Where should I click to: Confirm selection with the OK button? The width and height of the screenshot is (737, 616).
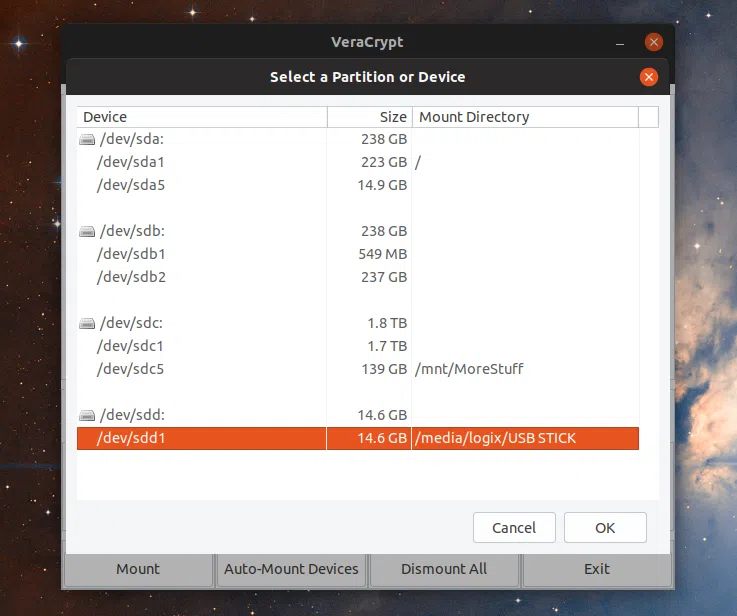click(605, 528)
